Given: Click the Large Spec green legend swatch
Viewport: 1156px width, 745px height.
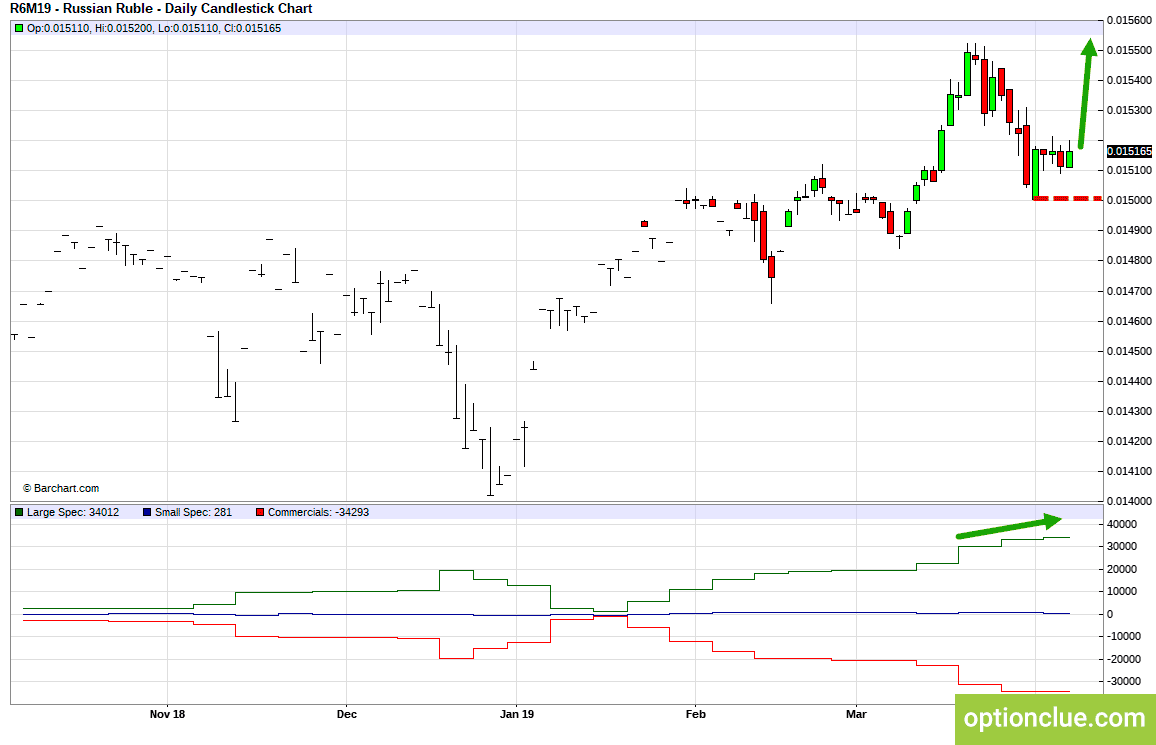Looking at the screenshot, I should coord(19,512).
